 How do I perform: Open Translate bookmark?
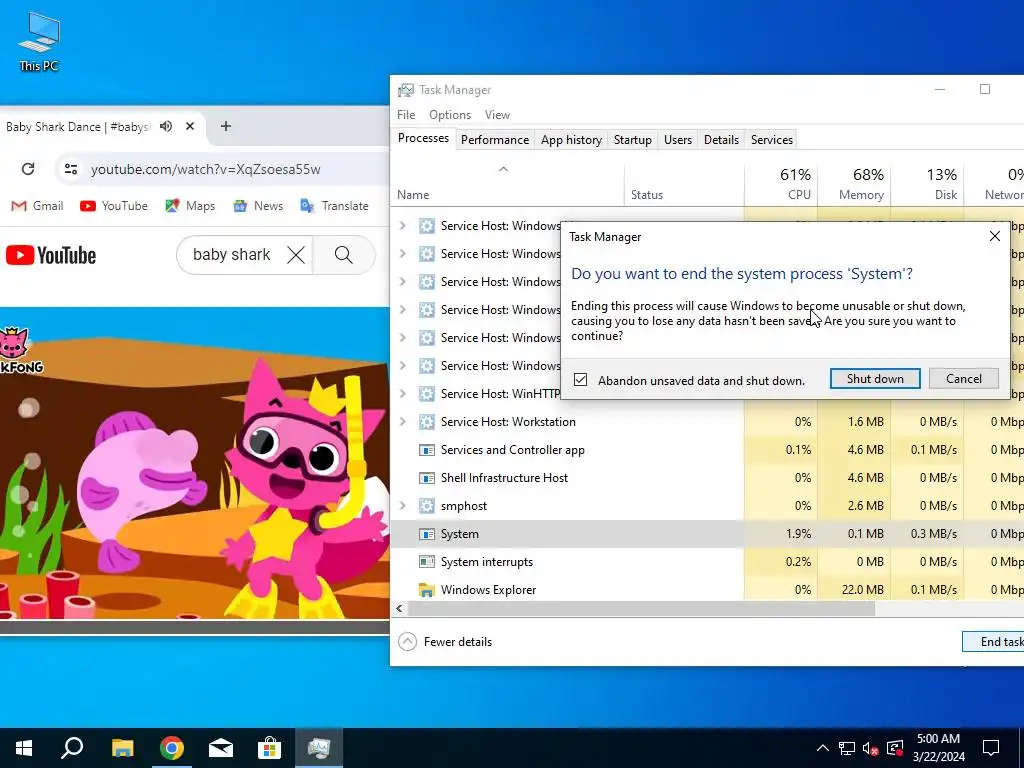(x=334, y=206)
